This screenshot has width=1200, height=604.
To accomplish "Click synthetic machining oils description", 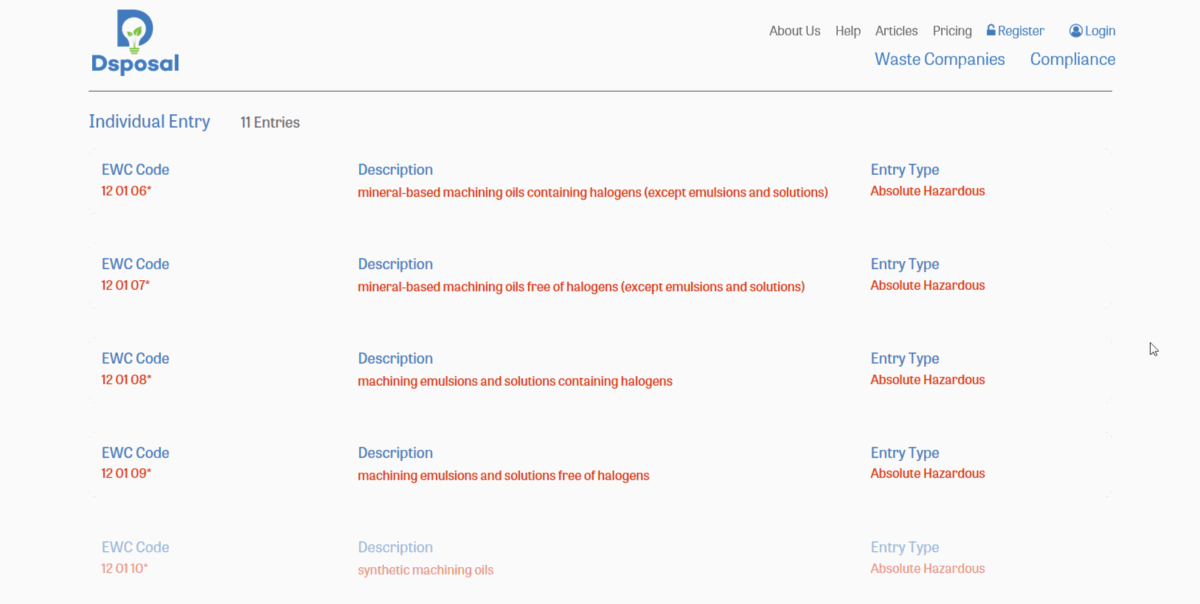I will 425,570.
